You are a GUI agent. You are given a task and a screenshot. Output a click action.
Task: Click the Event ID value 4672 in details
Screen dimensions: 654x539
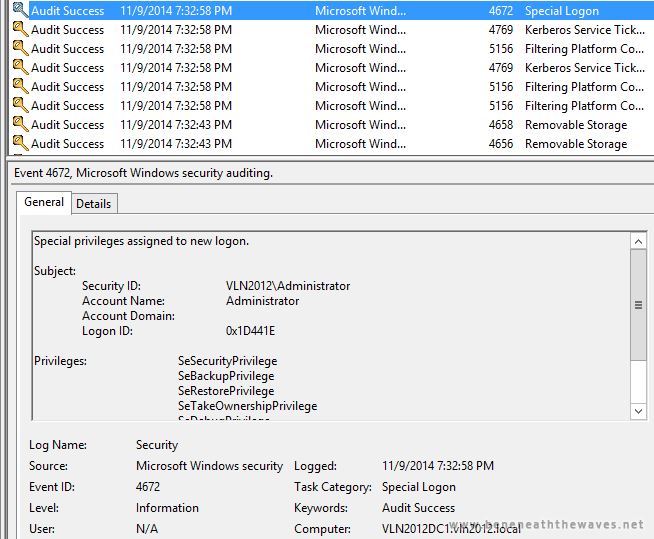click(148, 487)
